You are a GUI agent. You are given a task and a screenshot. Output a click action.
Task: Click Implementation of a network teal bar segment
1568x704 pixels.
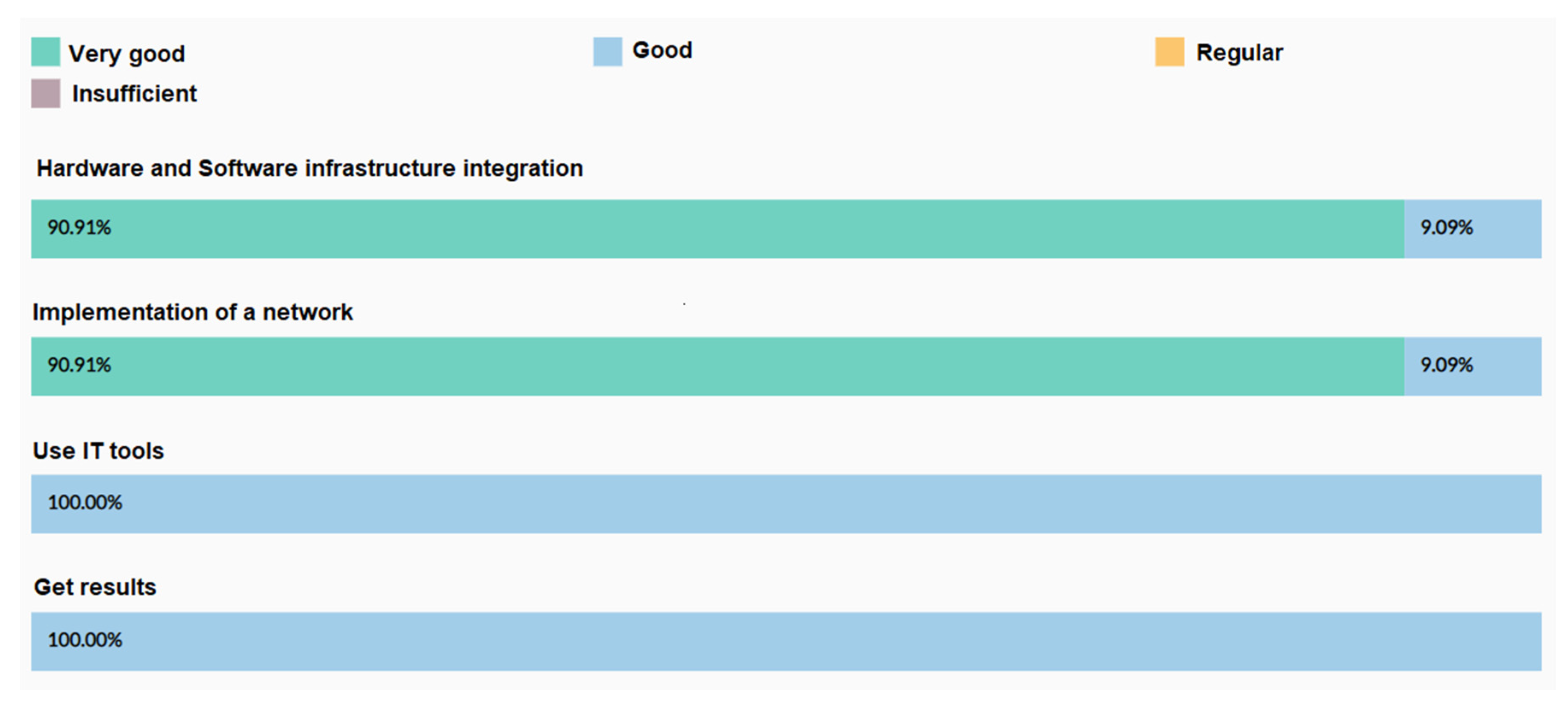click(717, 366)
